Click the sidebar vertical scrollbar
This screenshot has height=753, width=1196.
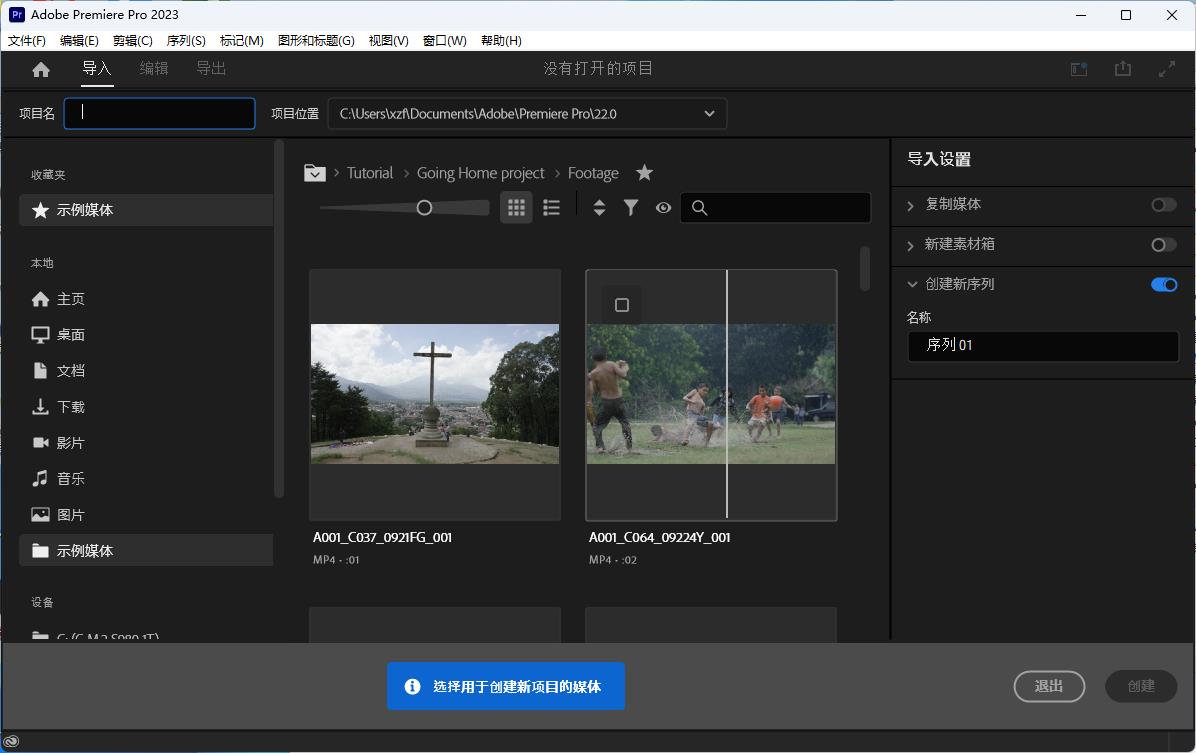coord(279,318)
